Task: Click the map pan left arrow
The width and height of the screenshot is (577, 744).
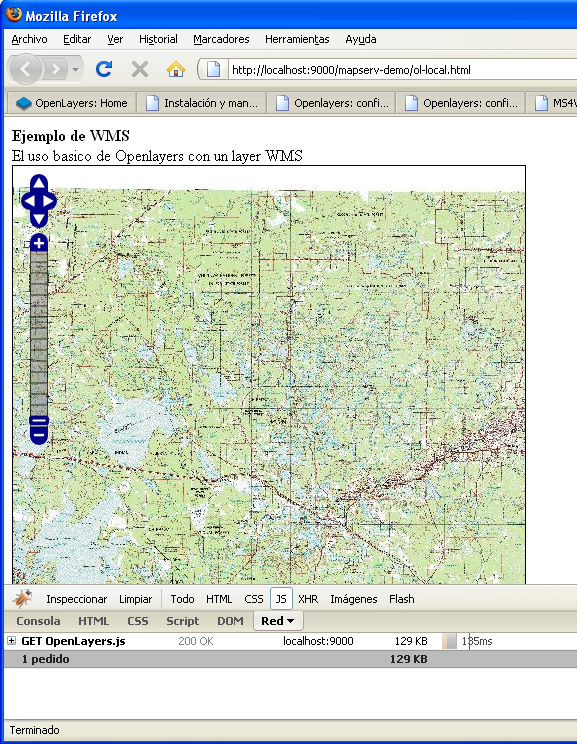Action: click(29, 201)
